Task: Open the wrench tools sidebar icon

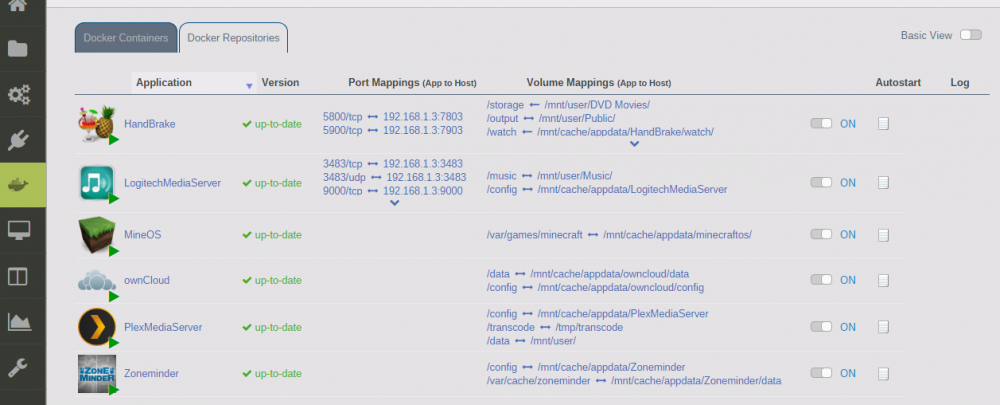Action: pyautogui.click(x=18, y=367)
